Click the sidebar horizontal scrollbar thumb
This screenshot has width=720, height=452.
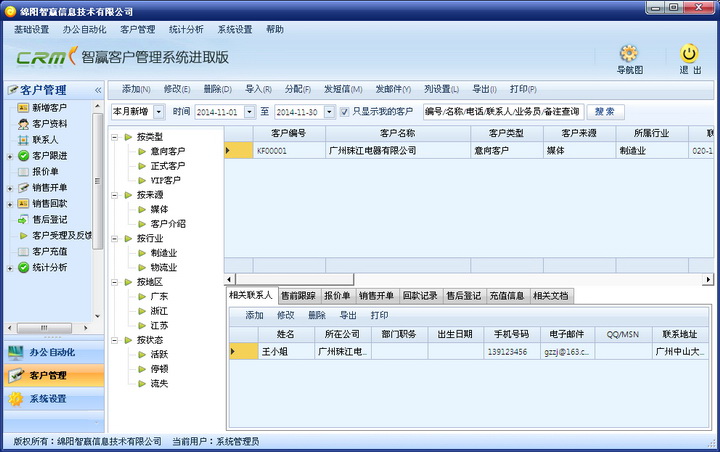click(44, 328)
